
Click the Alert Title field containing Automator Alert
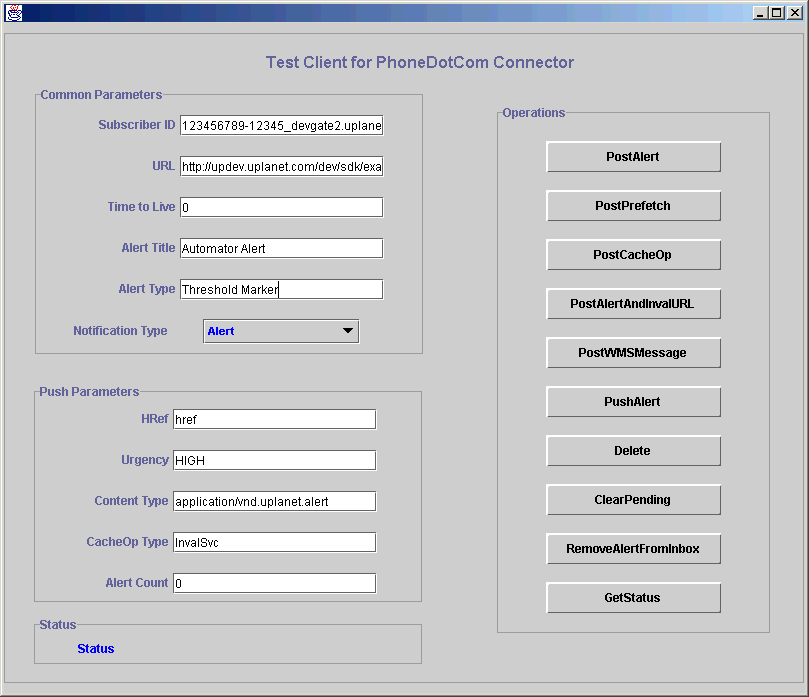(280, 248)
